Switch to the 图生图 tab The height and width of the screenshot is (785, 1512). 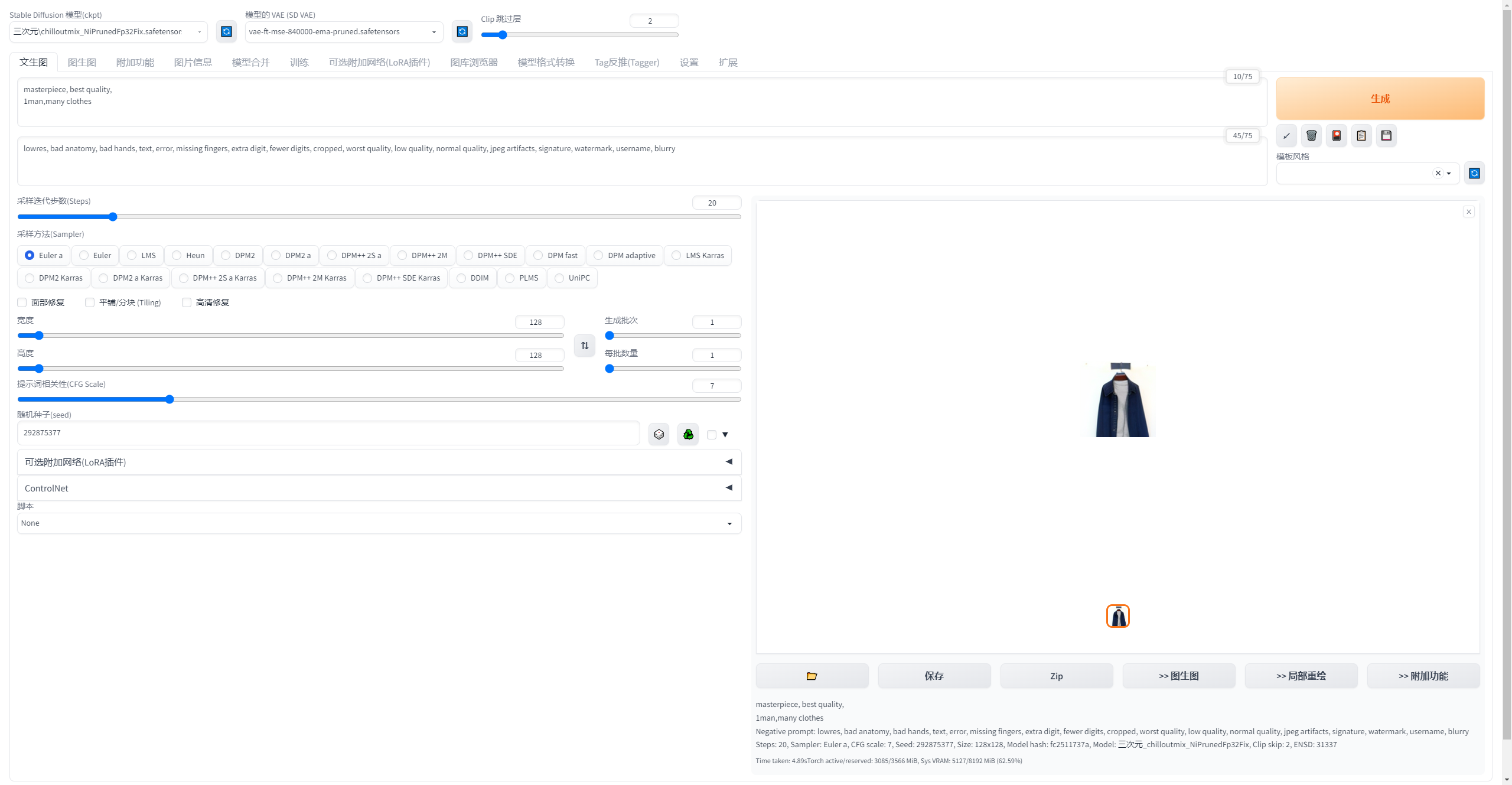[82, 62]
